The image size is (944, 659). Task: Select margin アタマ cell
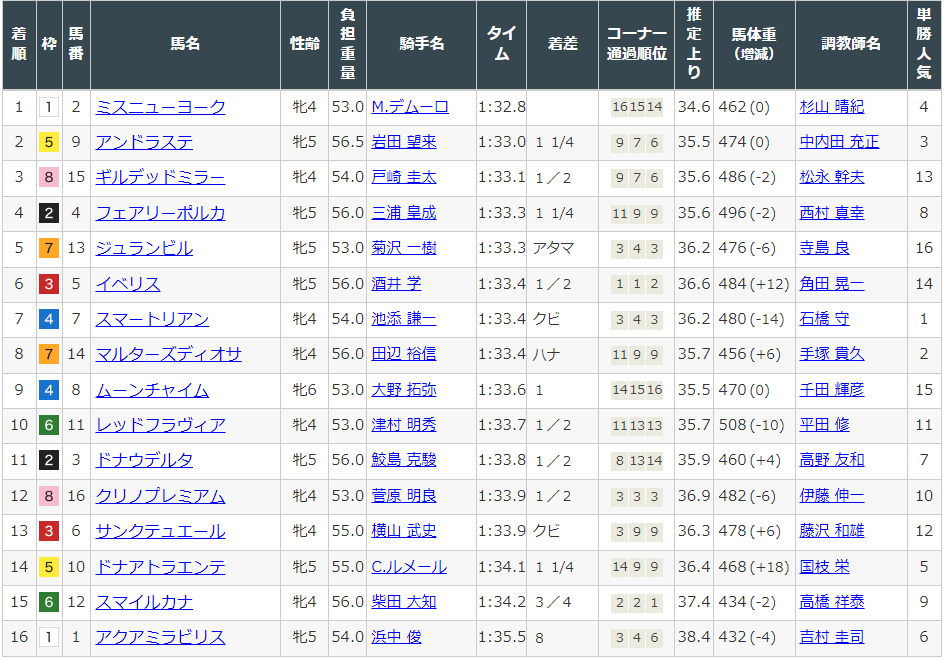point(562,248)
